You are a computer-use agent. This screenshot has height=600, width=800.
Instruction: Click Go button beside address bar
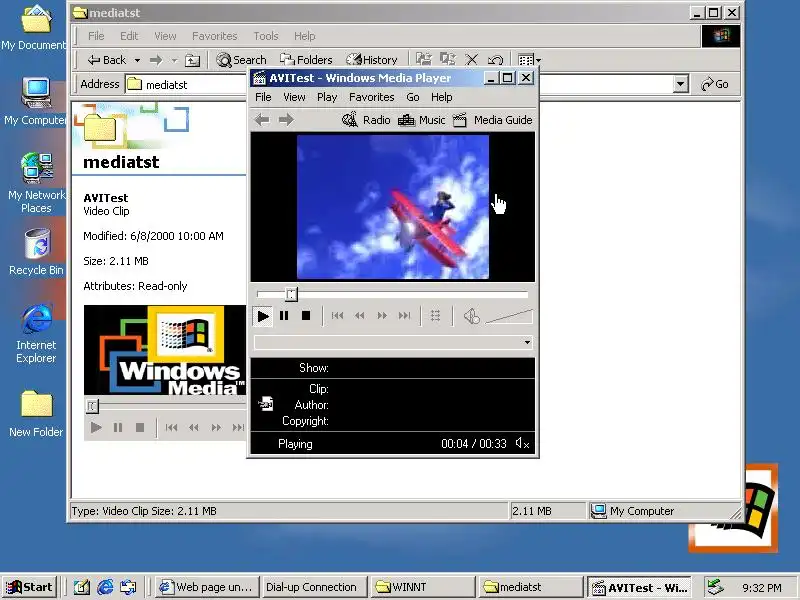[x=715, y=84]
